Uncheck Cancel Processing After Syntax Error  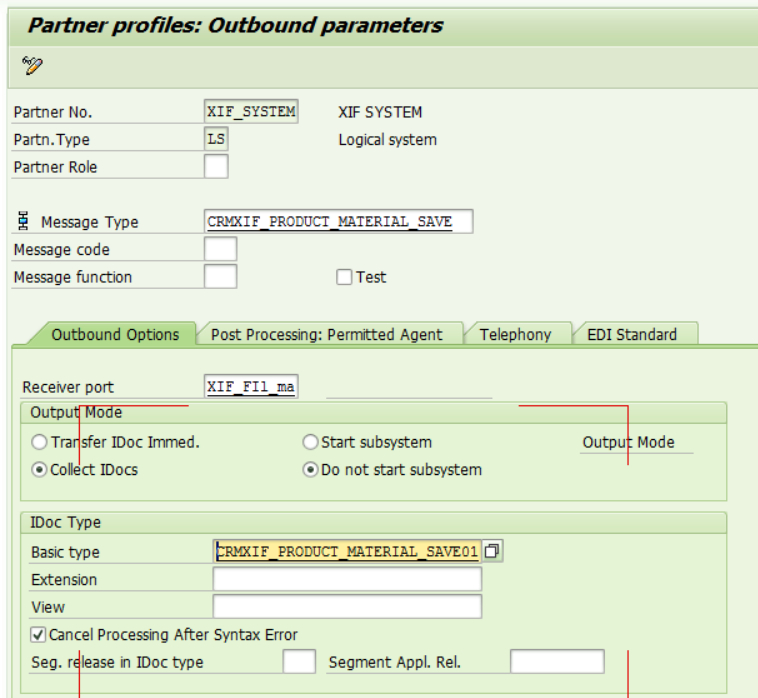click(x=38, y=635)
